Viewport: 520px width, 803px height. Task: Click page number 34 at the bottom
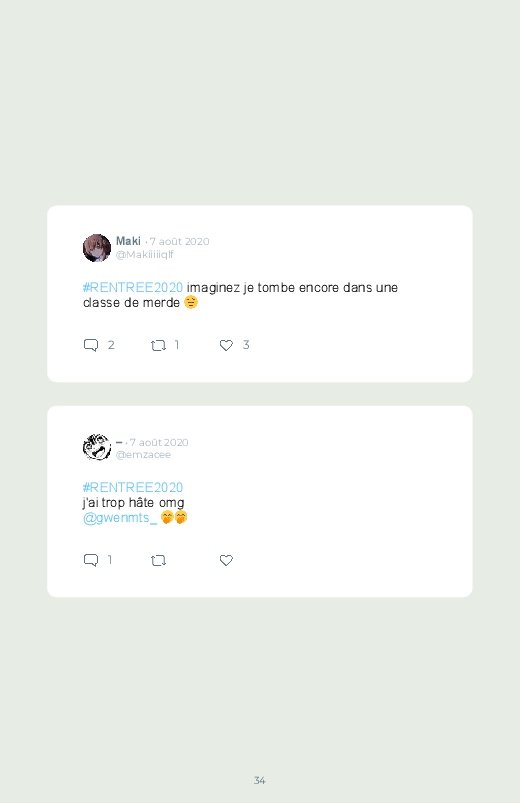coord(260,780)
